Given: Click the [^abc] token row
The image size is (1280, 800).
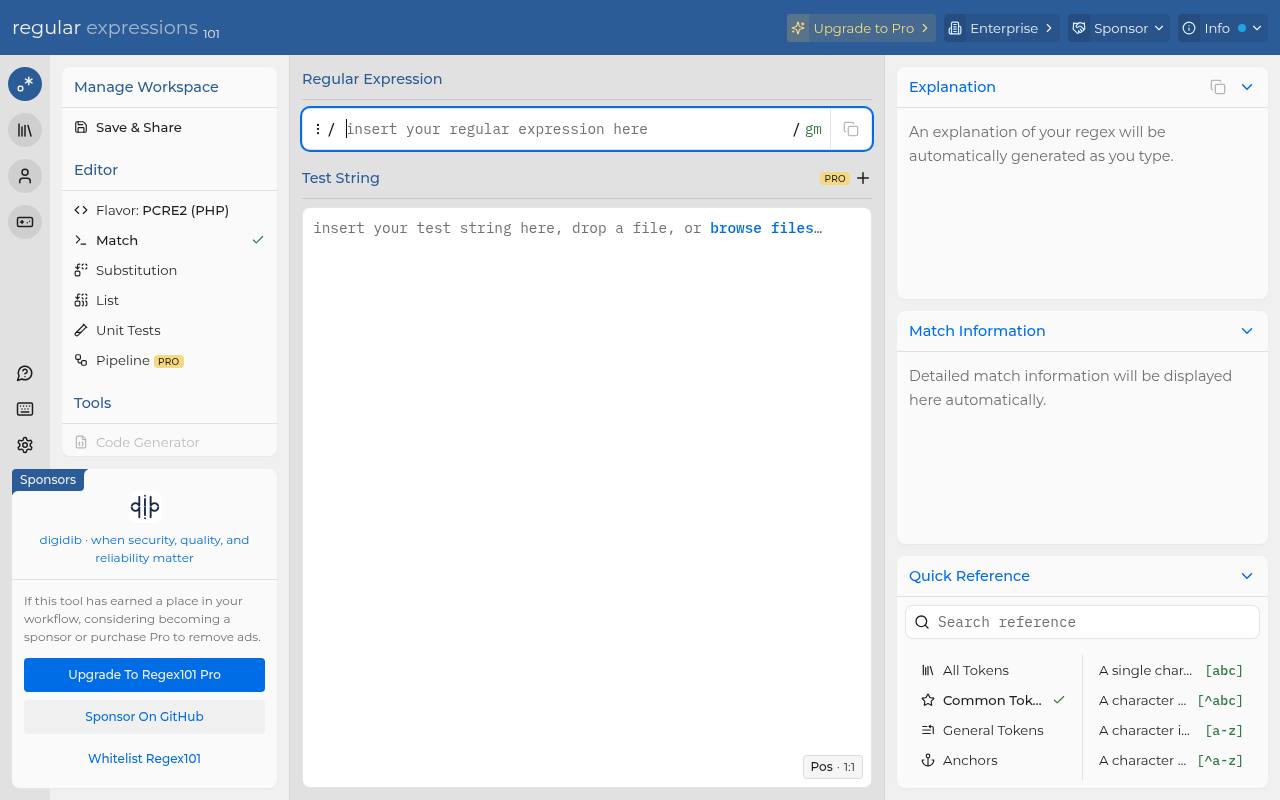Looking at the screenshot, I should 1171,700.
